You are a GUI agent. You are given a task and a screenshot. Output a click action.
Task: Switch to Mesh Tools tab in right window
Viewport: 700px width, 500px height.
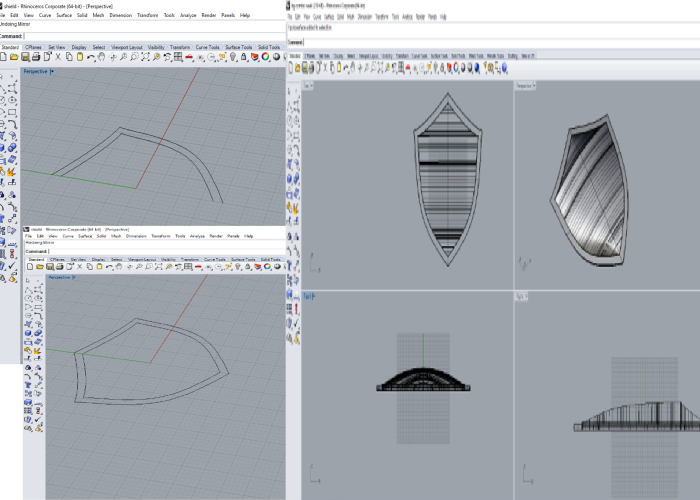coord(476,56)
